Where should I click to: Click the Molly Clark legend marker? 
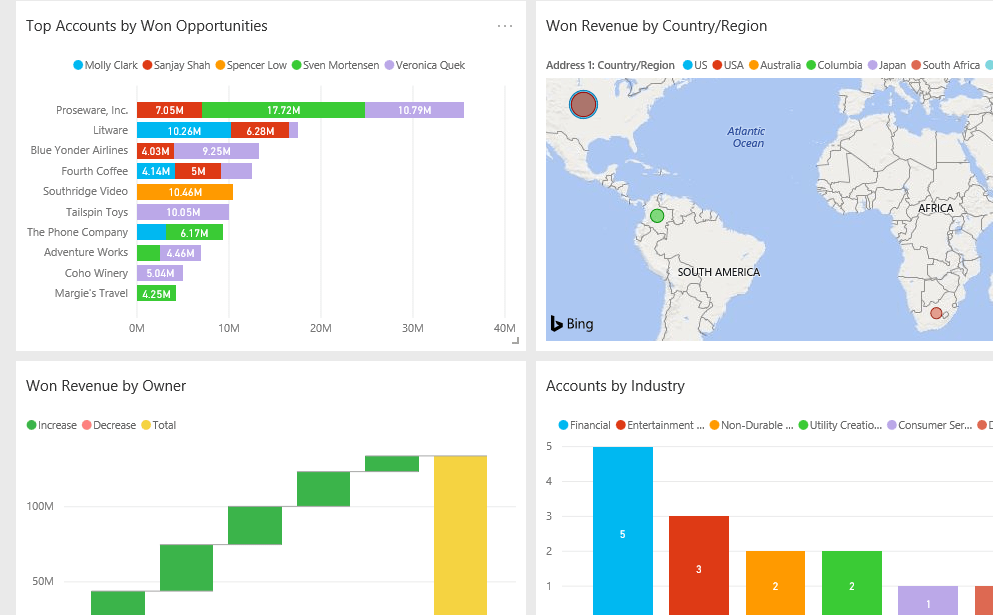[x=79, y=66]
